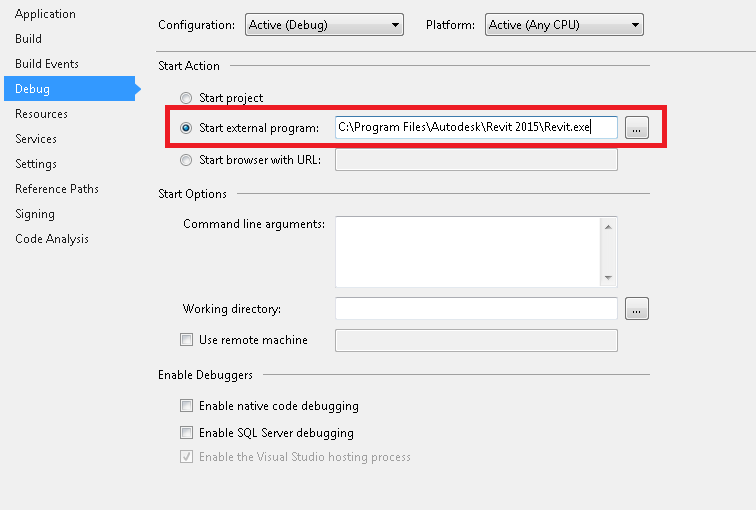This screenshot has height=510, width=756.
Task: Choose the Start external program option
Action: click(186, 128)
